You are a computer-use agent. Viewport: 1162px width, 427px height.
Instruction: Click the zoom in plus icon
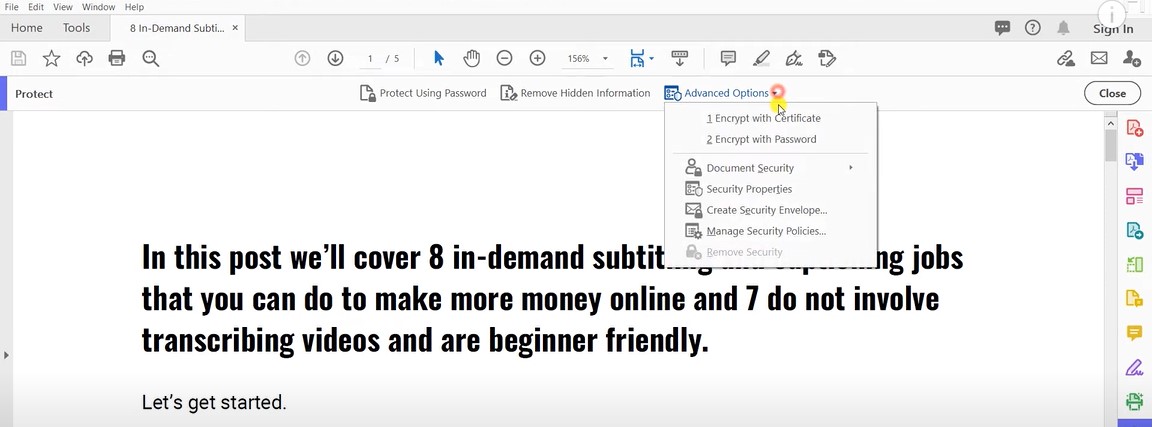point(537,59)
